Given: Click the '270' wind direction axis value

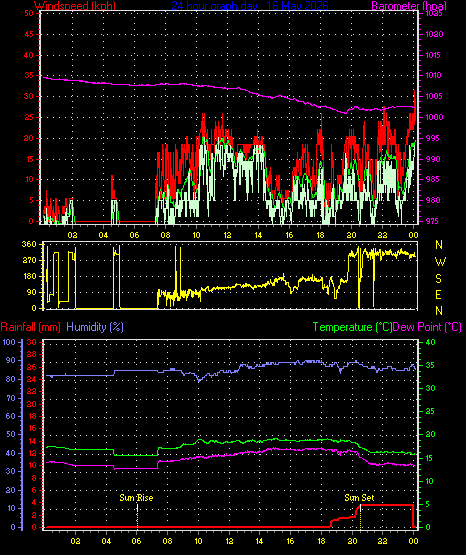Looking at the screenshot, I should point(29,260).
